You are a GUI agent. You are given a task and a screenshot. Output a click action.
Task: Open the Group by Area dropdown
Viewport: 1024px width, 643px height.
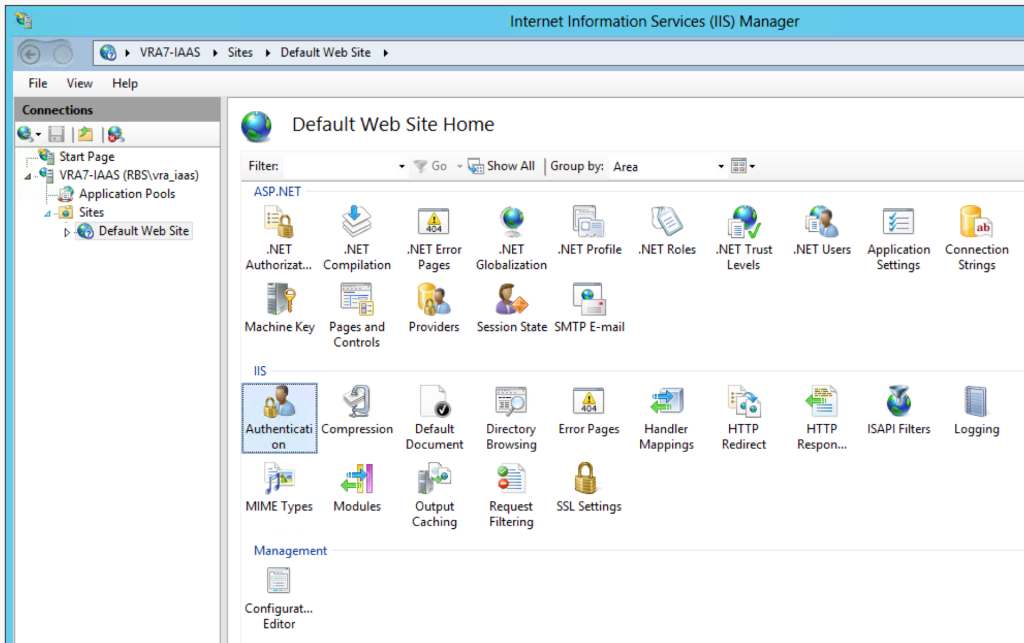tap(720, 166)
